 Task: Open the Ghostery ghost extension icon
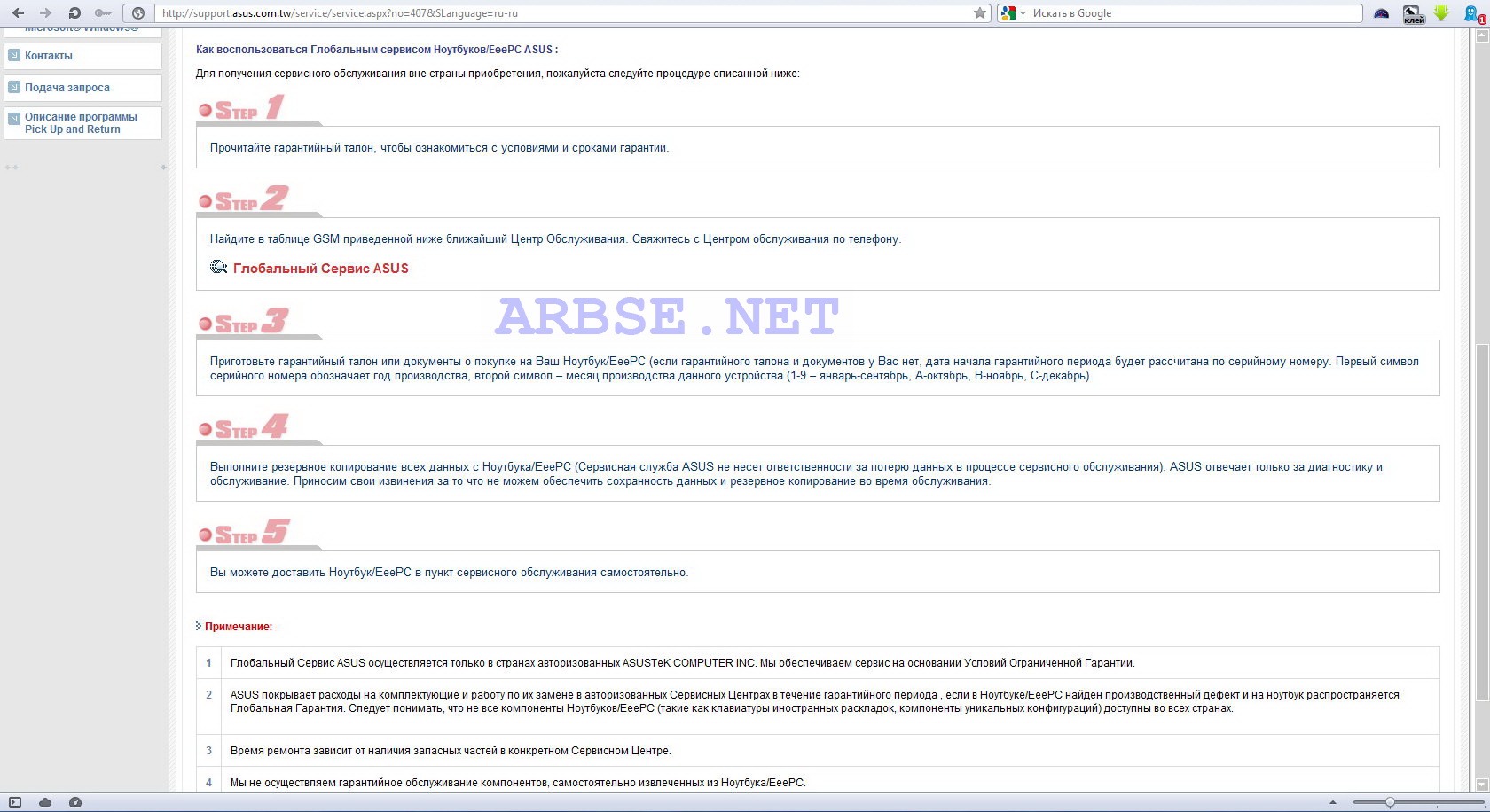coord(1473,14)
